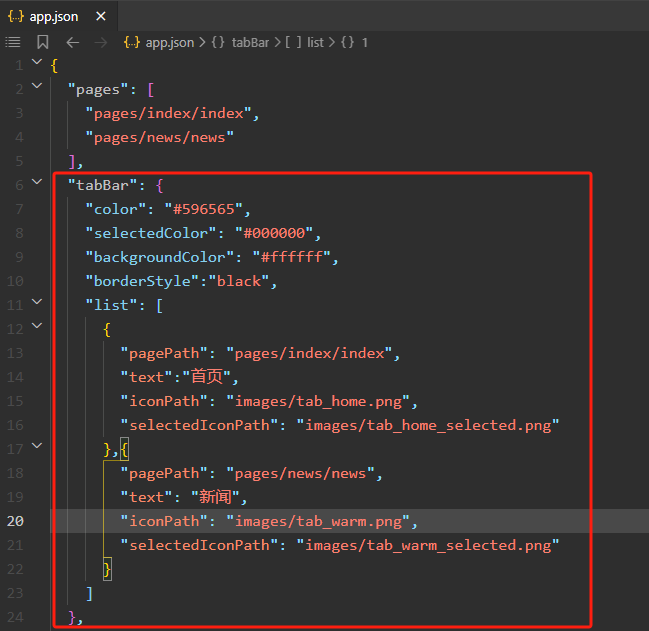649x631 pixels.
Task: Click the "#000000" selectedColor value
Action: (274, 233)
